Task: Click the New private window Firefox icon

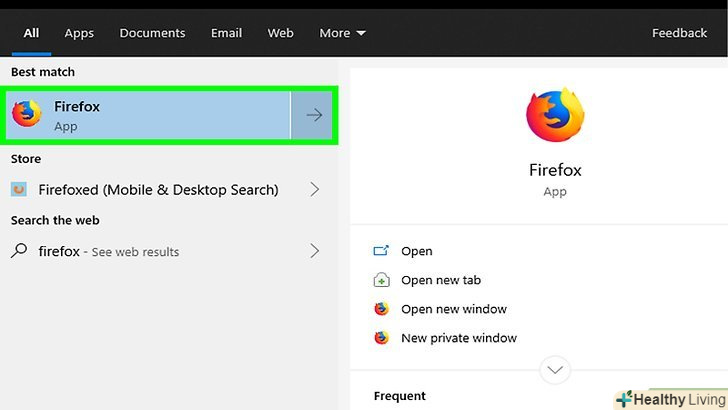Action: 381,338
